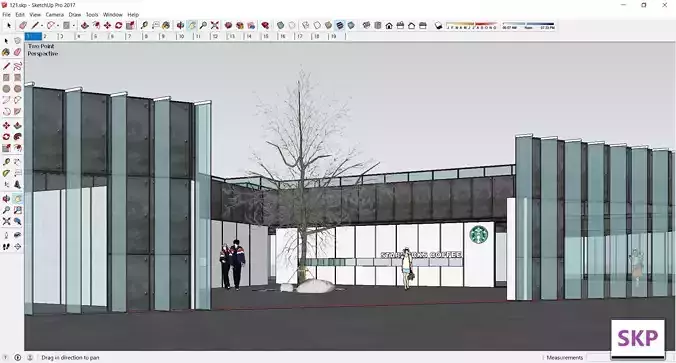Screen dimensions: 676x363
Task: Switch to Iso view
Action: tap(366, 25)
